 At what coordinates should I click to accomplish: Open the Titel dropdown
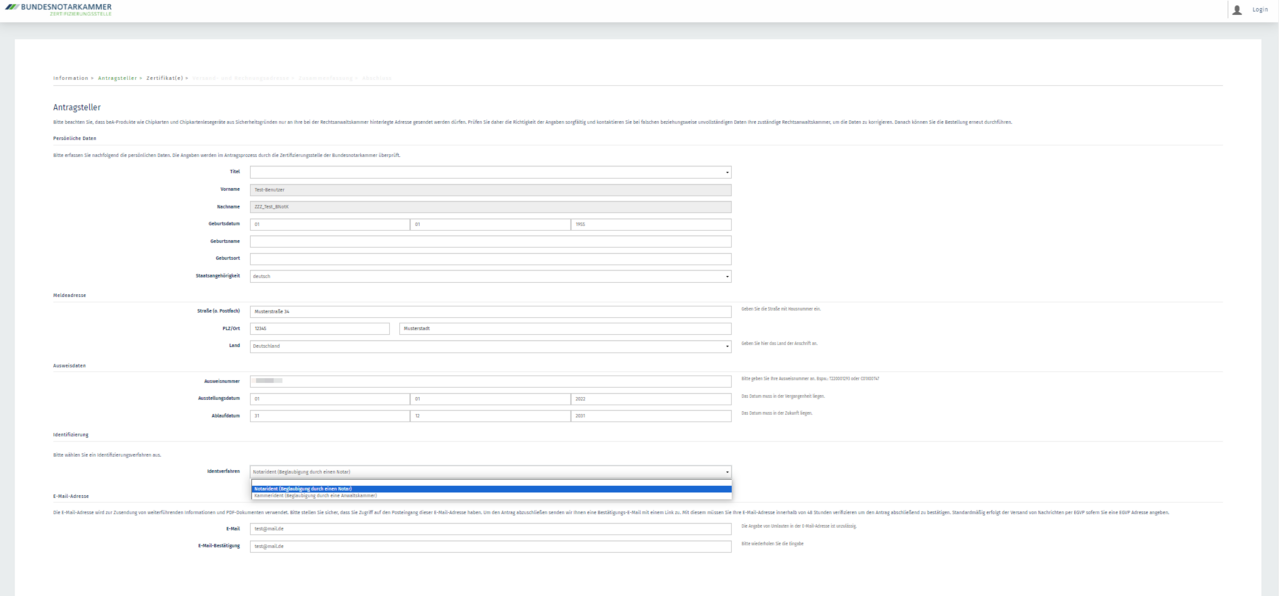tap(490, 172)
